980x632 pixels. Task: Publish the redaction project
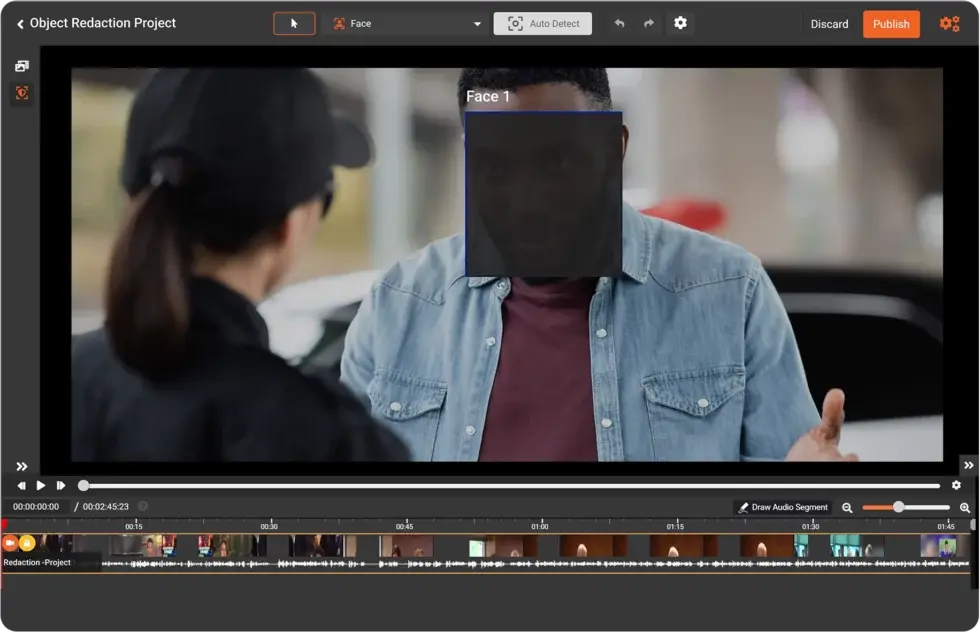coord(890,24)
